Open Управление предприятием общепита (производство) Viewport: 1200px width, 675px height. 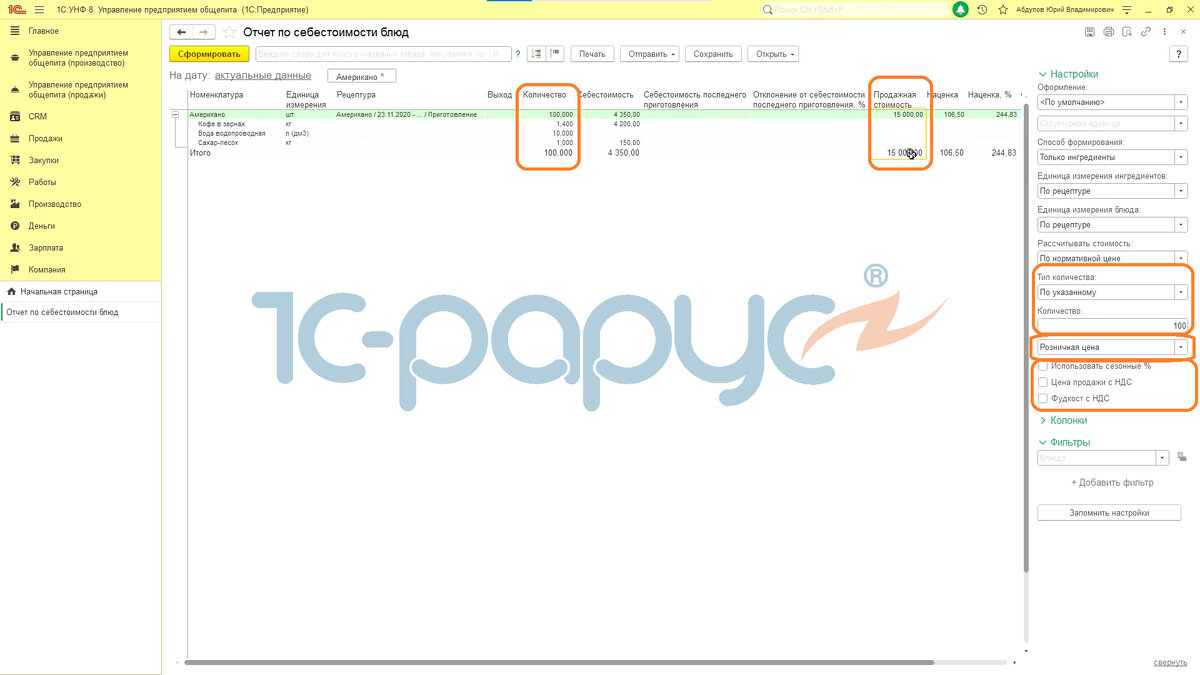pyautogui.click(x=80, y=58)
